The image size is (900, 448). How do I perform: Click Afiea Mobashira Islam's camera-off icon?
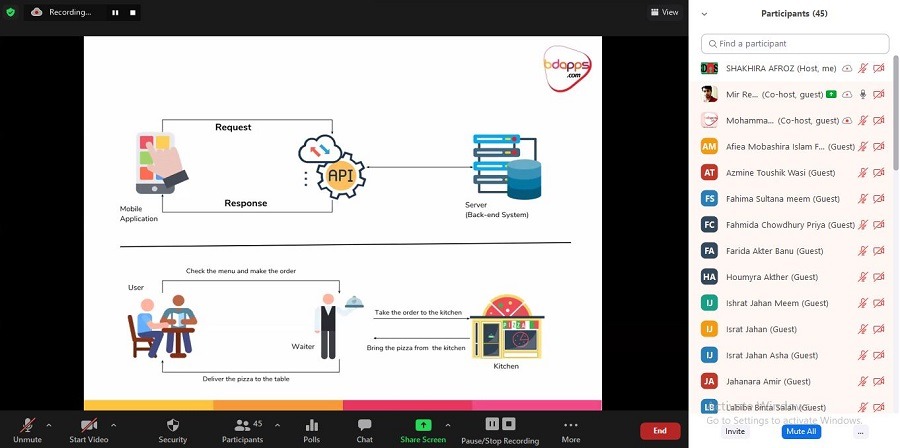click(x=878, y=147)
